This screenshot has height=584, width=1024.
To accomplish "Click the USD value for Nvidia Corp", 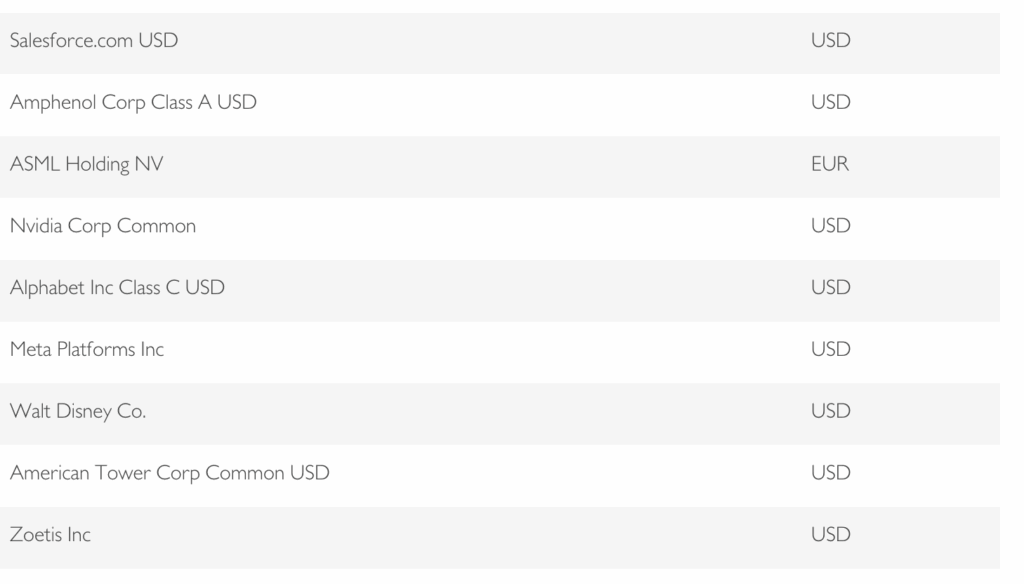I will point(831,227).
